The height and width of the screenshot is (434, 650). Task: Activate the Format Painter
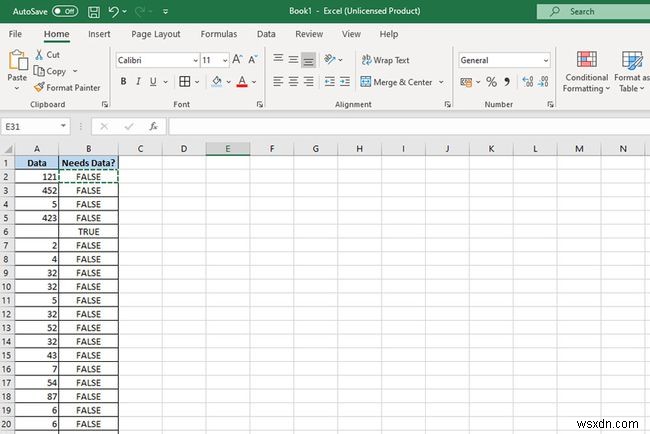pyautogui.click(x=67, y=87)
